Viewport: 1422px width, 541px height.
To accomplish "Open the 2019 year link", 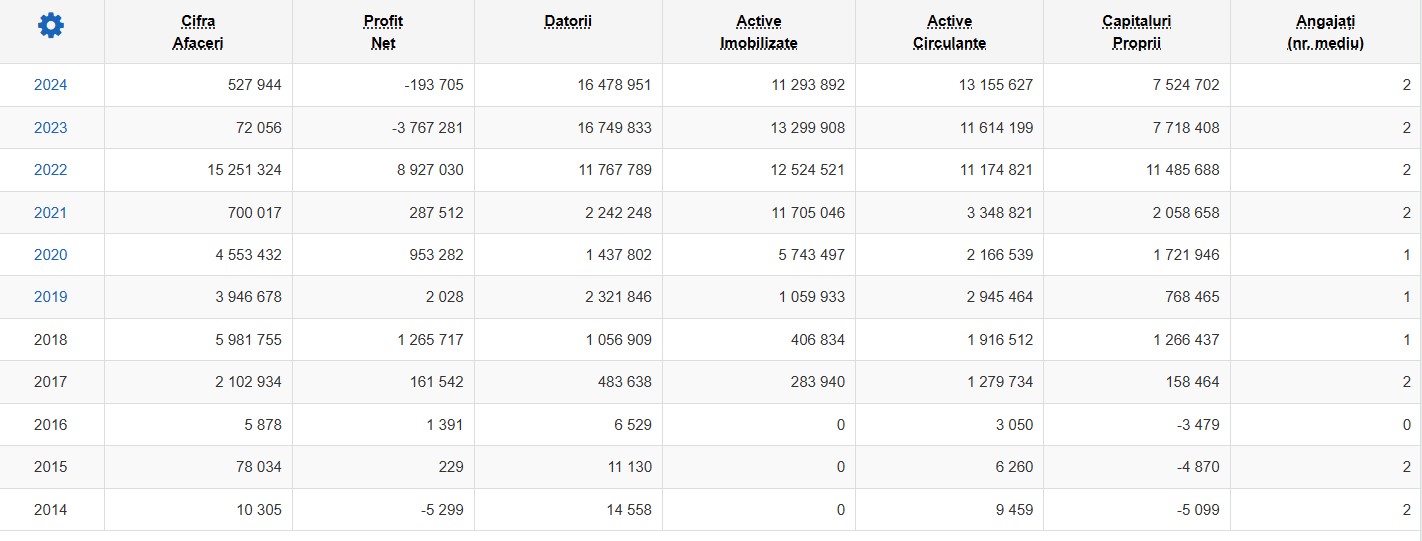I will [x=51, y=297].
